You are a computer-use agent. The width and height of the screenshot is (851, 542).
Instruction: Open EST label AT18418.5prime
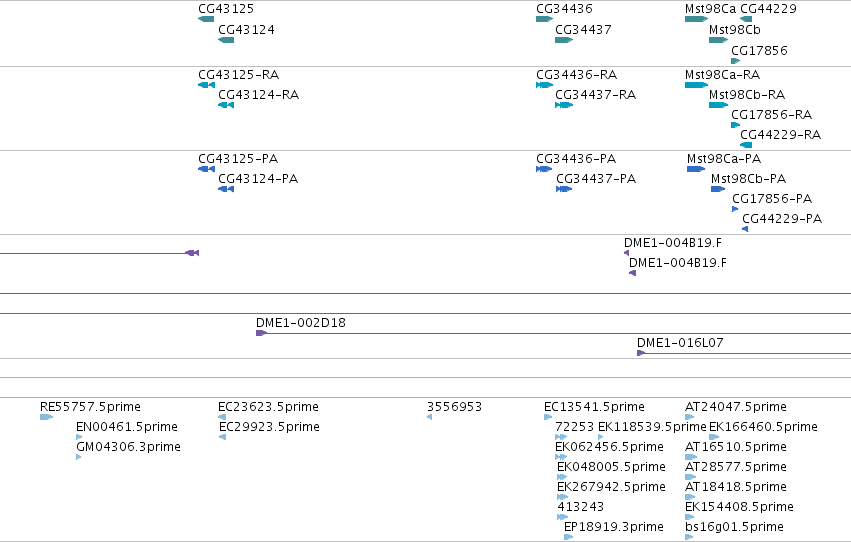coord(736,487)
